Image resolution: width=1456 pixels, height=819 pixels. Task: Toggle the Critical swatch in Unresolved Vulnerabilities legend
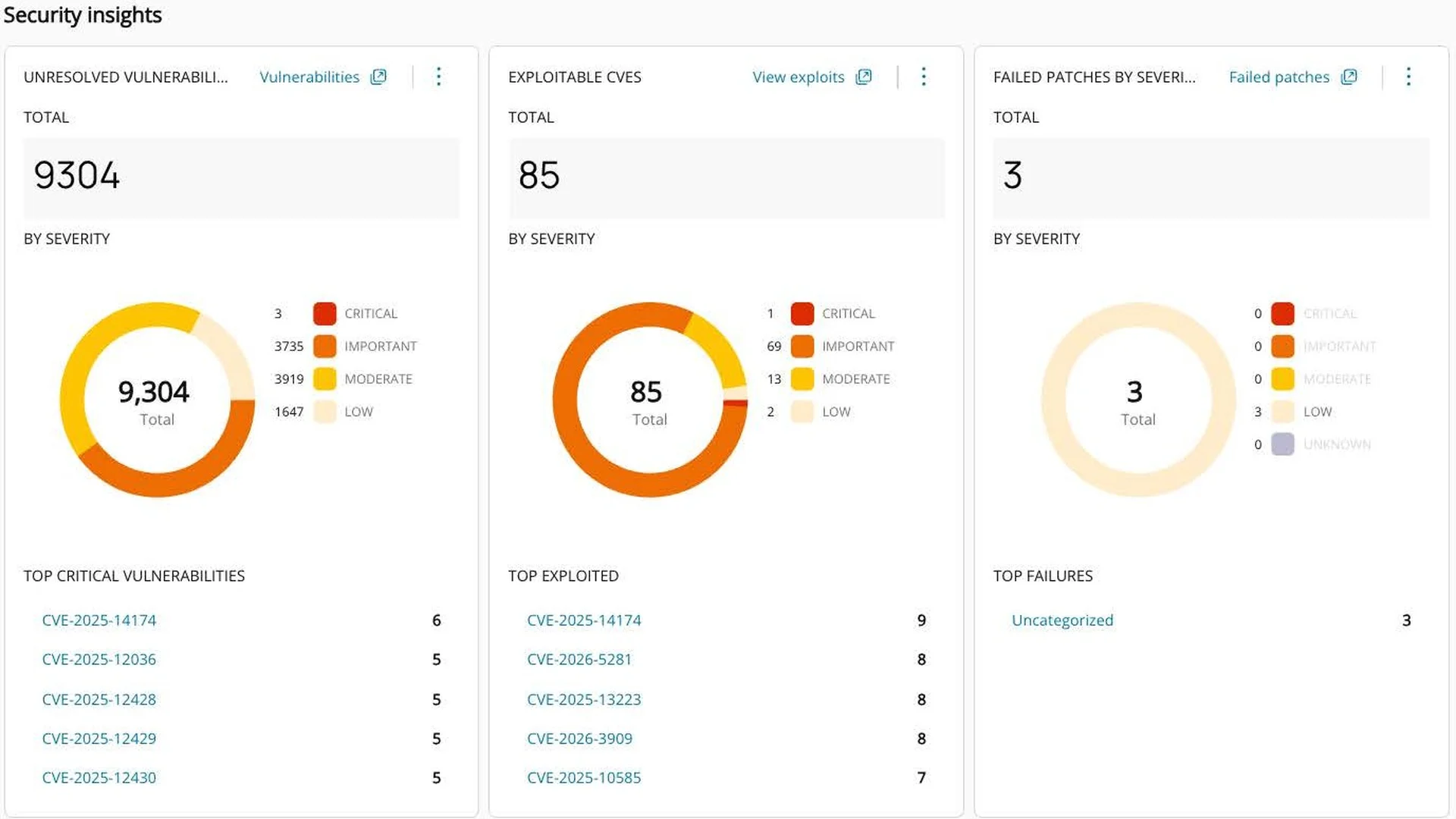(x=325, y=313)
